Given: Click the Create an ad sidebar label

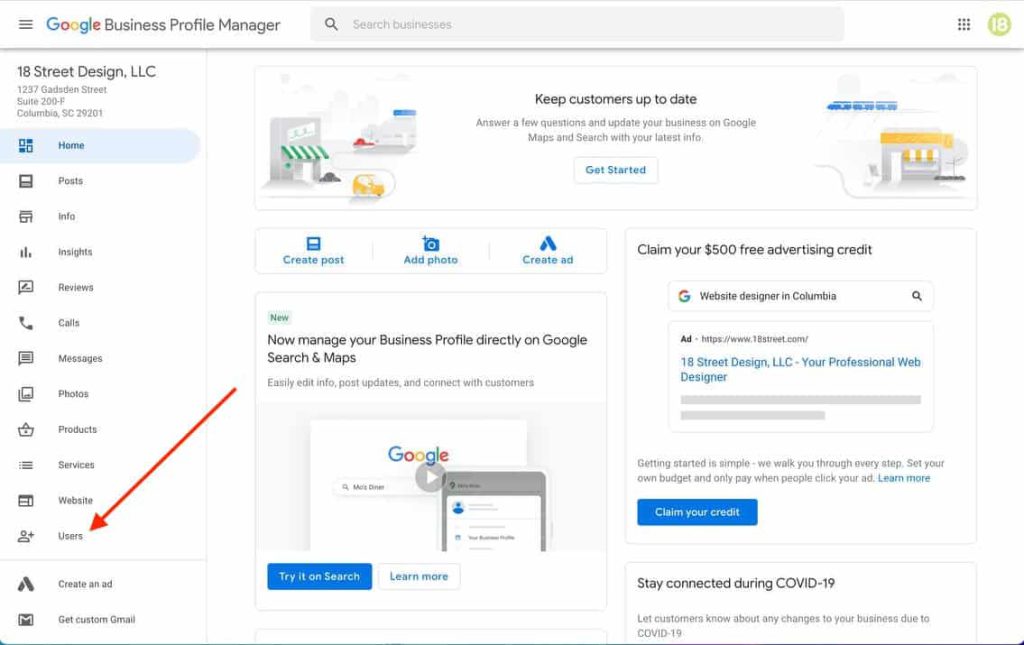Looking at the screenshot, I should (x=85, y=584).
